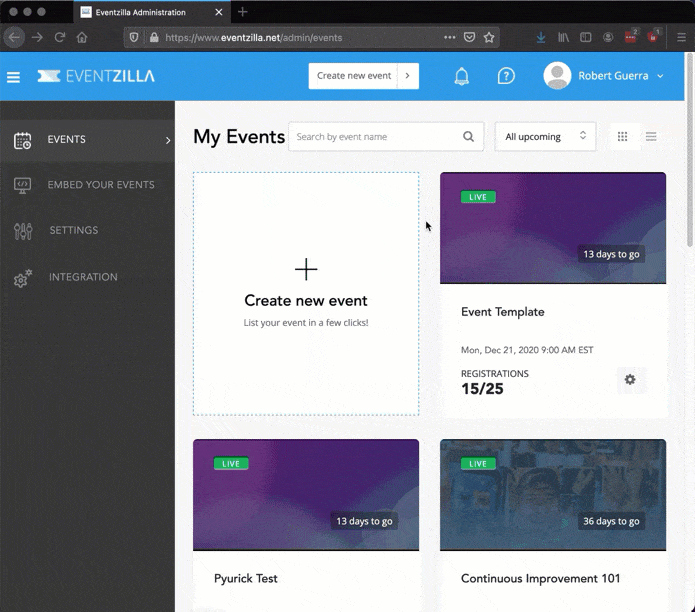Click the My Events heading
This screenshot has height=612, width=695.
click(x=239, y=137)
